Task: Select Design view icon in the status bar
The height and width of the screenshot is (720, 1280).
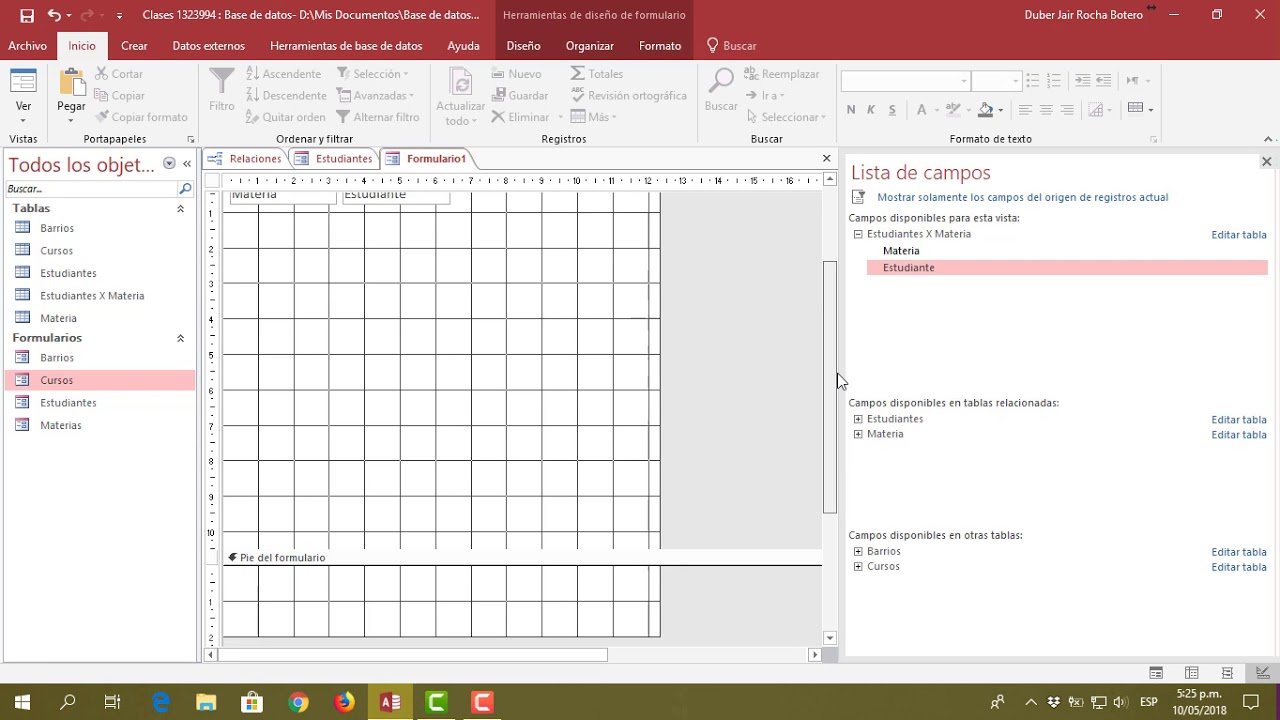Action: tap(1263, 673)
